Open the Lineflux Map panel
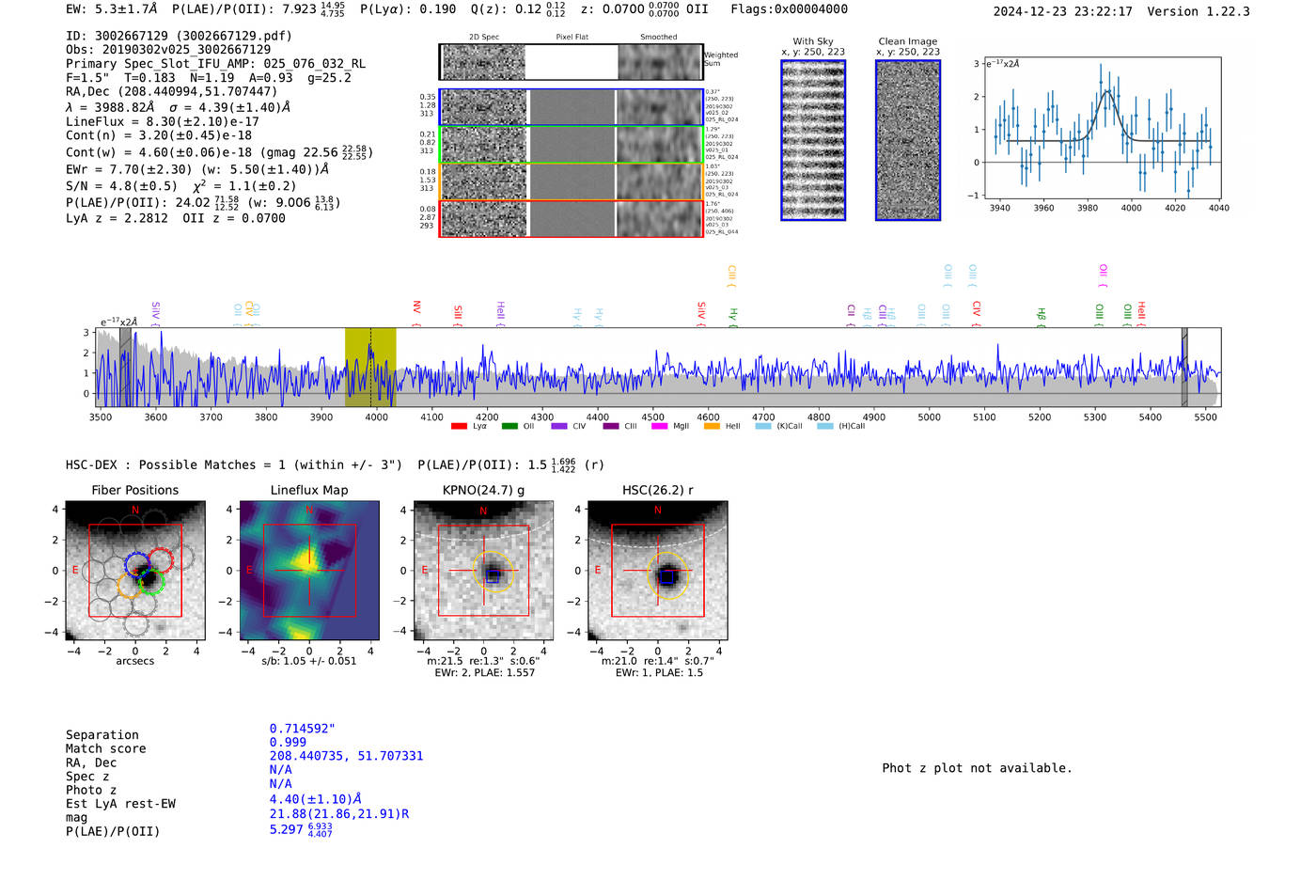Viewport: 1316px width, 896px height. pyautogui.click(x=309, y=571)
